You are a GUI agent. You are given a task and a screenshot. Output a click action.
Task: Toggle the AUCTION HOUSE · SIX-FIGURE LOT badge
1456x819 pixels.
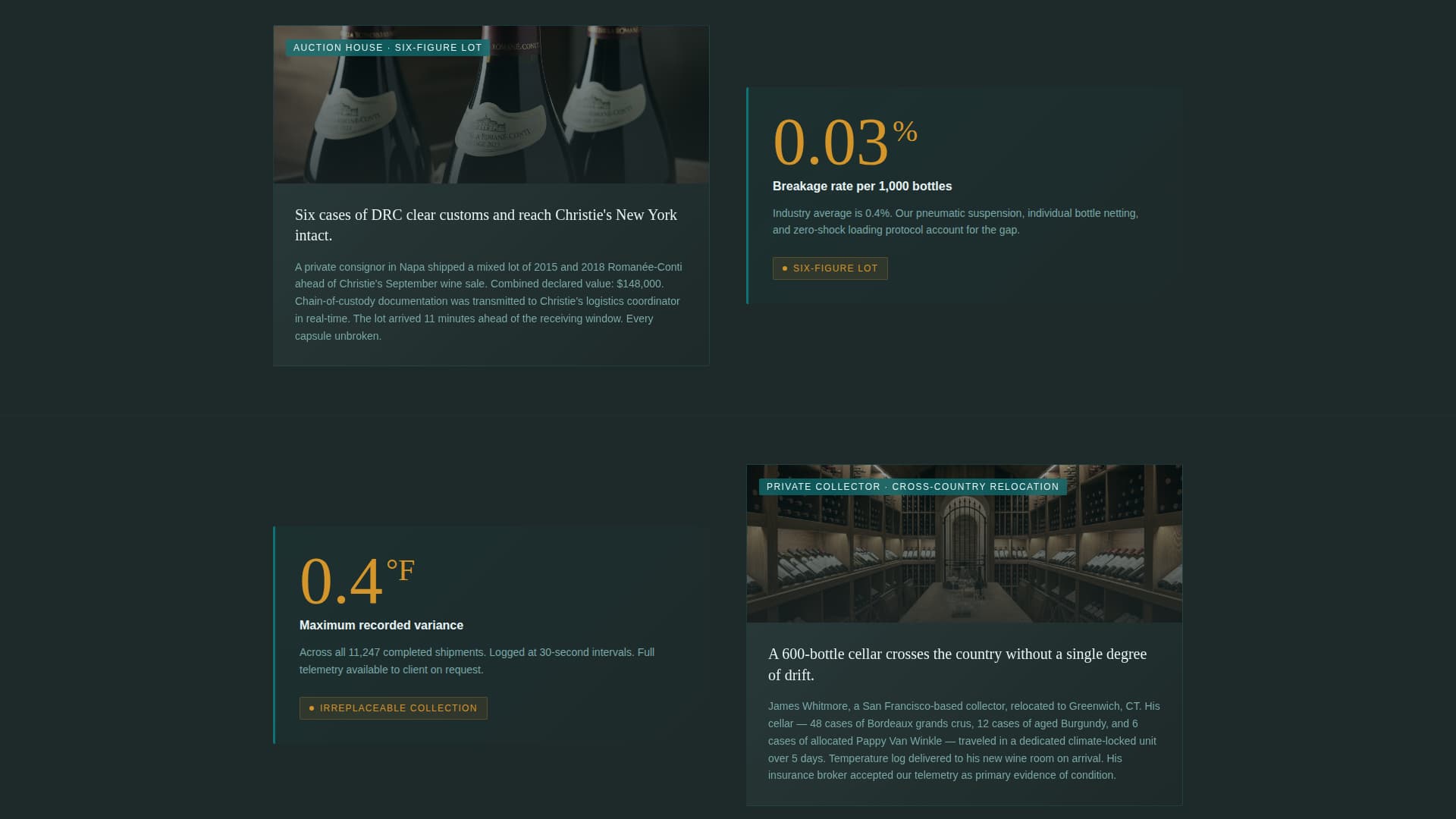[x=387, y=47]
